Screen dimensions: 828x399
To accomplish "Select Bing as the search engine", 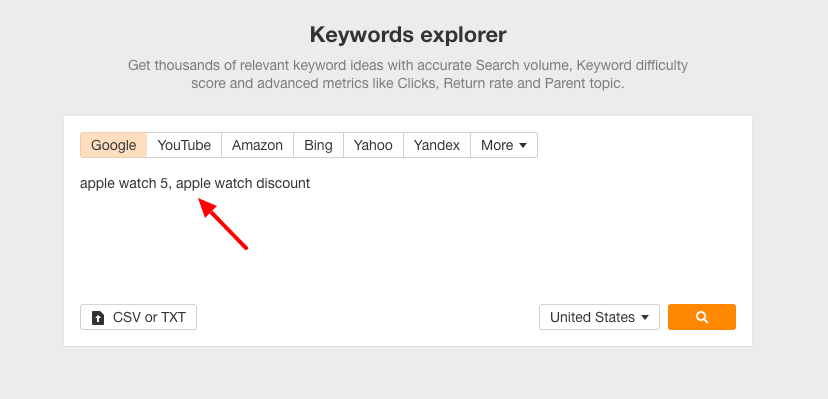I will [x=318, y=145].
